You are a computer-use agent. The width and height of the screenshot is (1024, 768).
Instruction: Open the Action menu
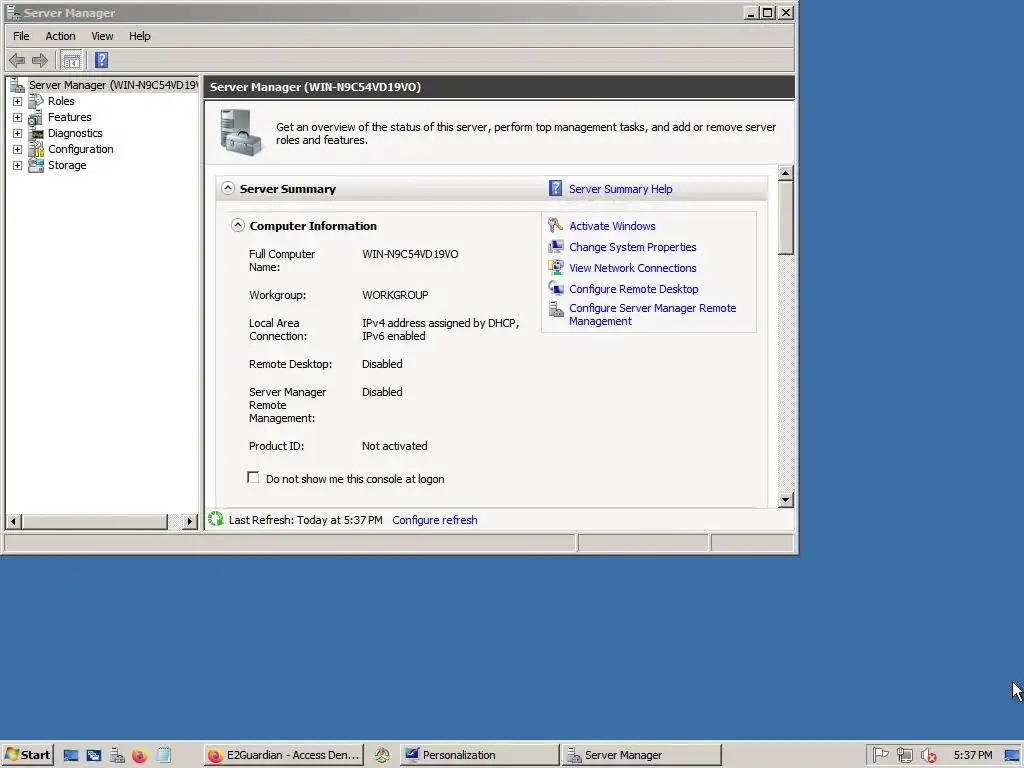[60, 36]
